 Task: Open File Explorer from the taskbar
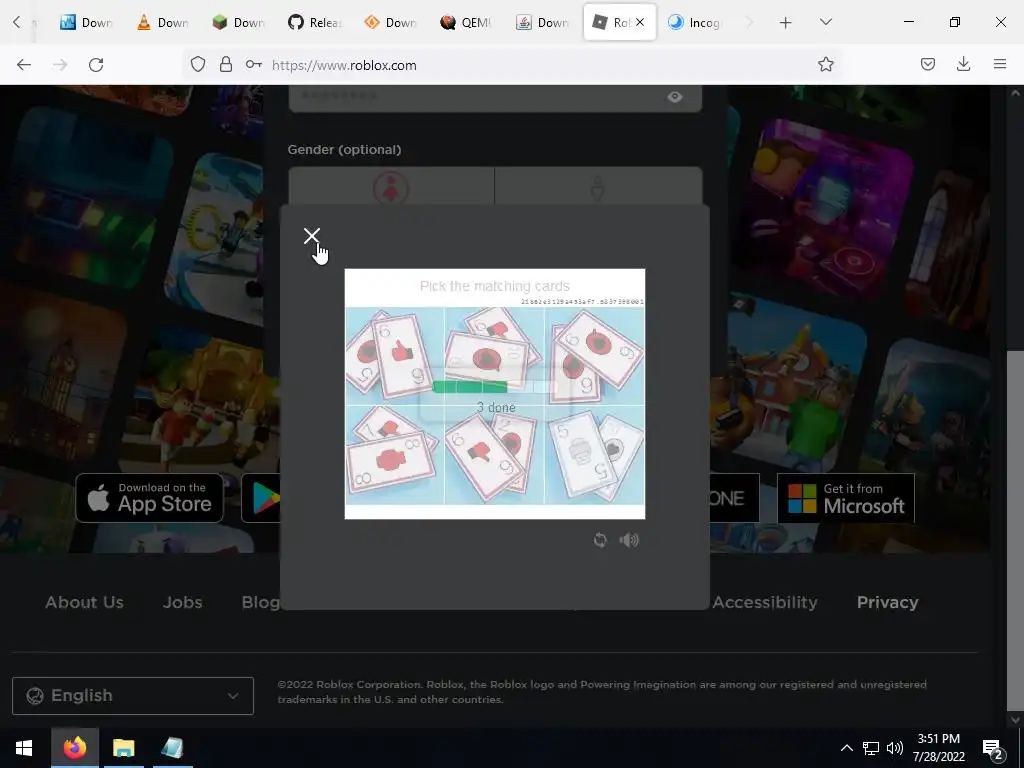pos(123,748)
